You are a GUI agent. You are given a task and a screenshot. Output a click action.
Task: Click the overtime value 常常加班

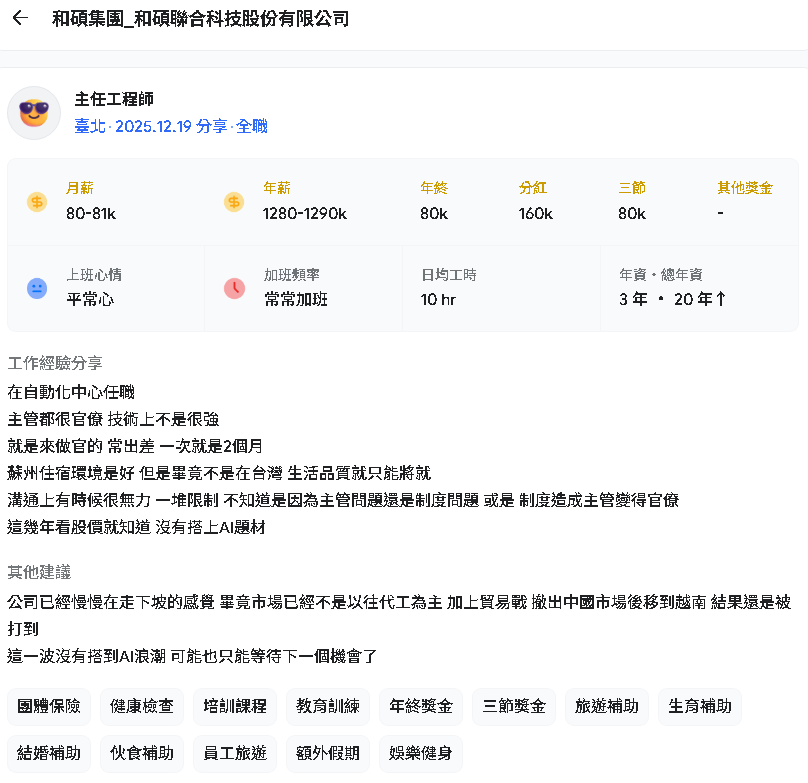click(296, 299)
